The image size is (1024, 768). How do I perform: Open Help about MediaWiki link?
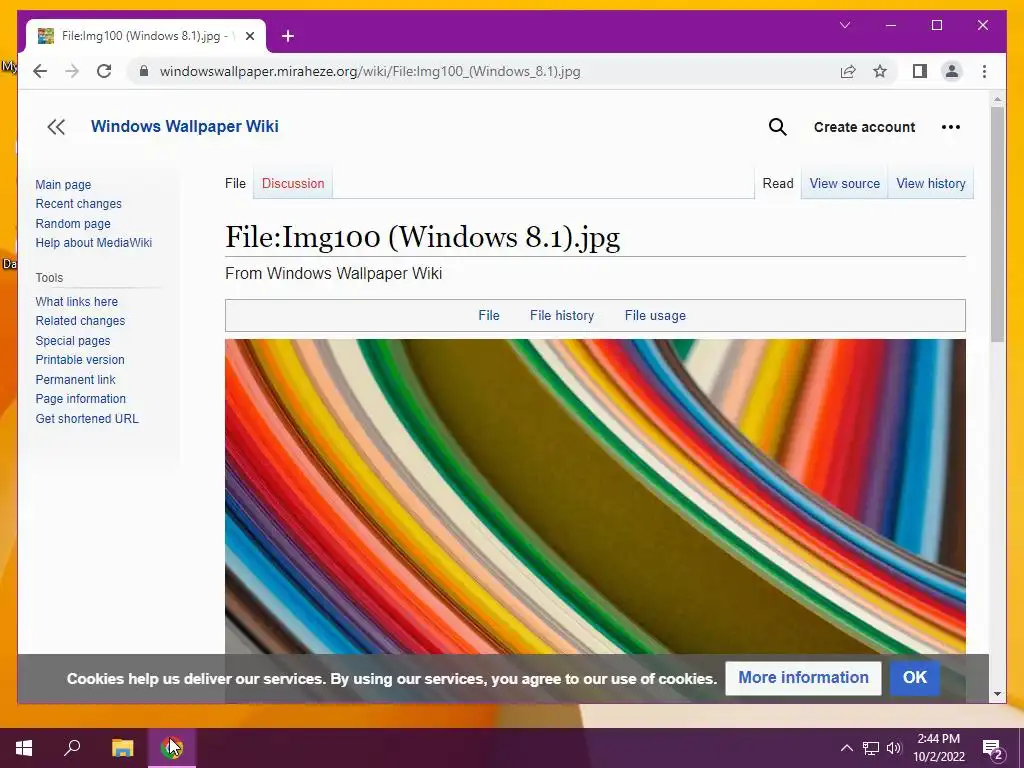click(93, 242)
